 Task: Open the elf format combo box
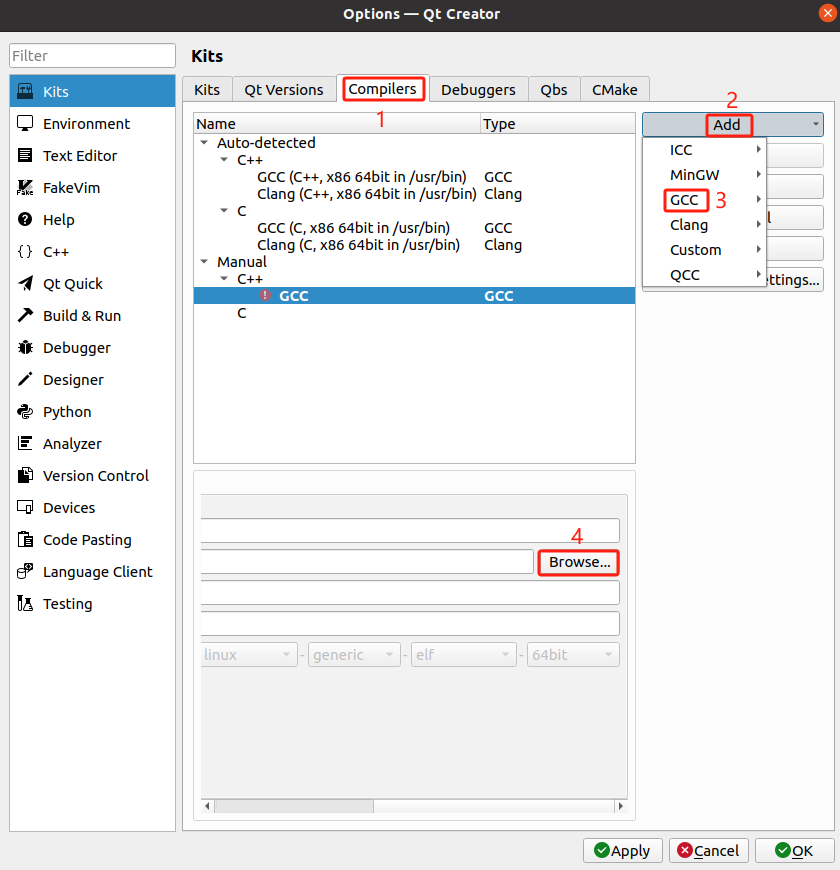(x=464, y=655)
